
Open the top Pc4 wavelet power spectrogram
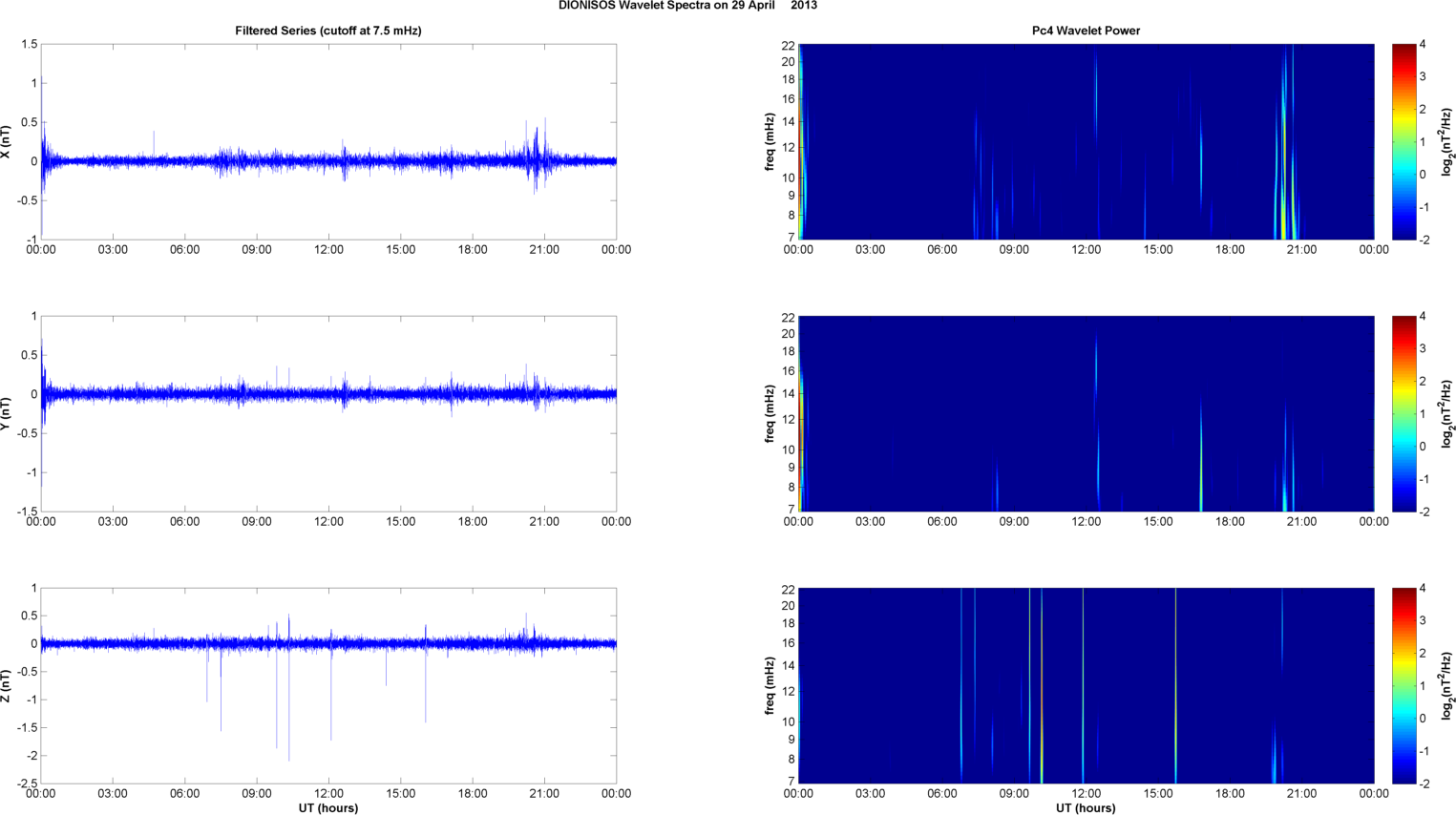[1086, 141]
